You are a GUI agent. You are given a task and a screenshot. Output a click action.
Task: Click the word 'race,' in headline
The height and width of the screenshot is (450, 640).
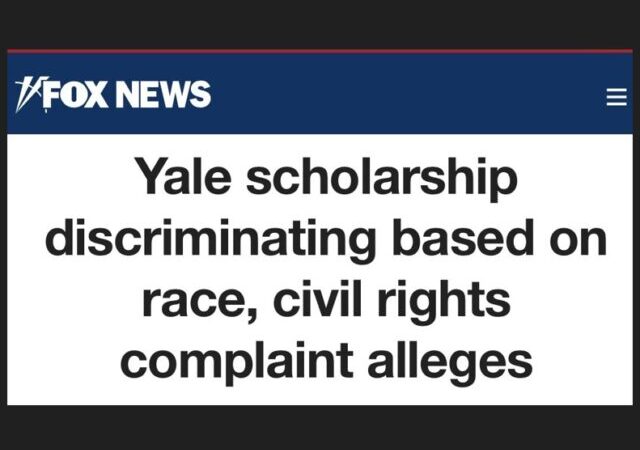point(200,301)
